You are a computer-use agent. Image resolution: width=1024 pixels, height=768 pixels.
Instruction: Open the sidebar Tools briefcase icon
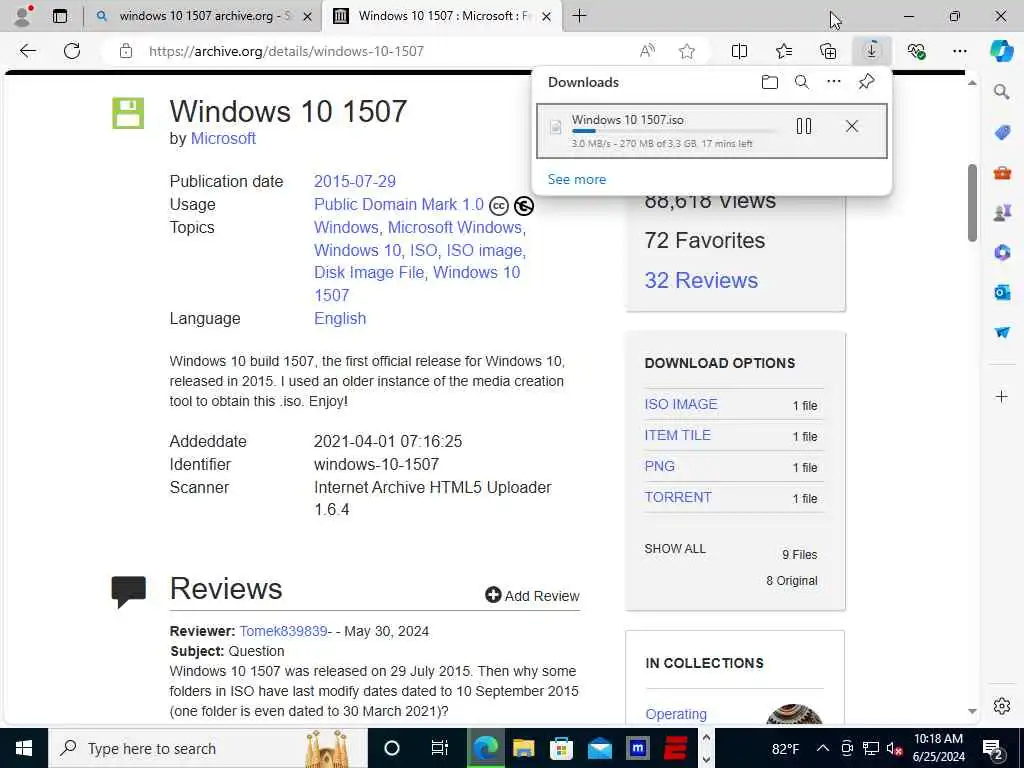[1002, 172]
